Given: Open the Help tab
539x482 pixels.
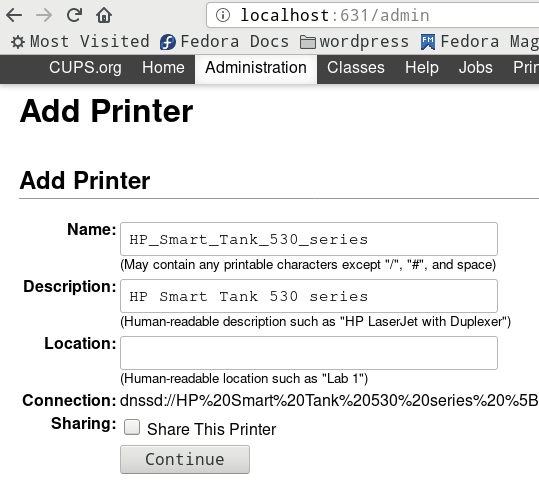Looking at the screenshot, I should coord(422,67).
